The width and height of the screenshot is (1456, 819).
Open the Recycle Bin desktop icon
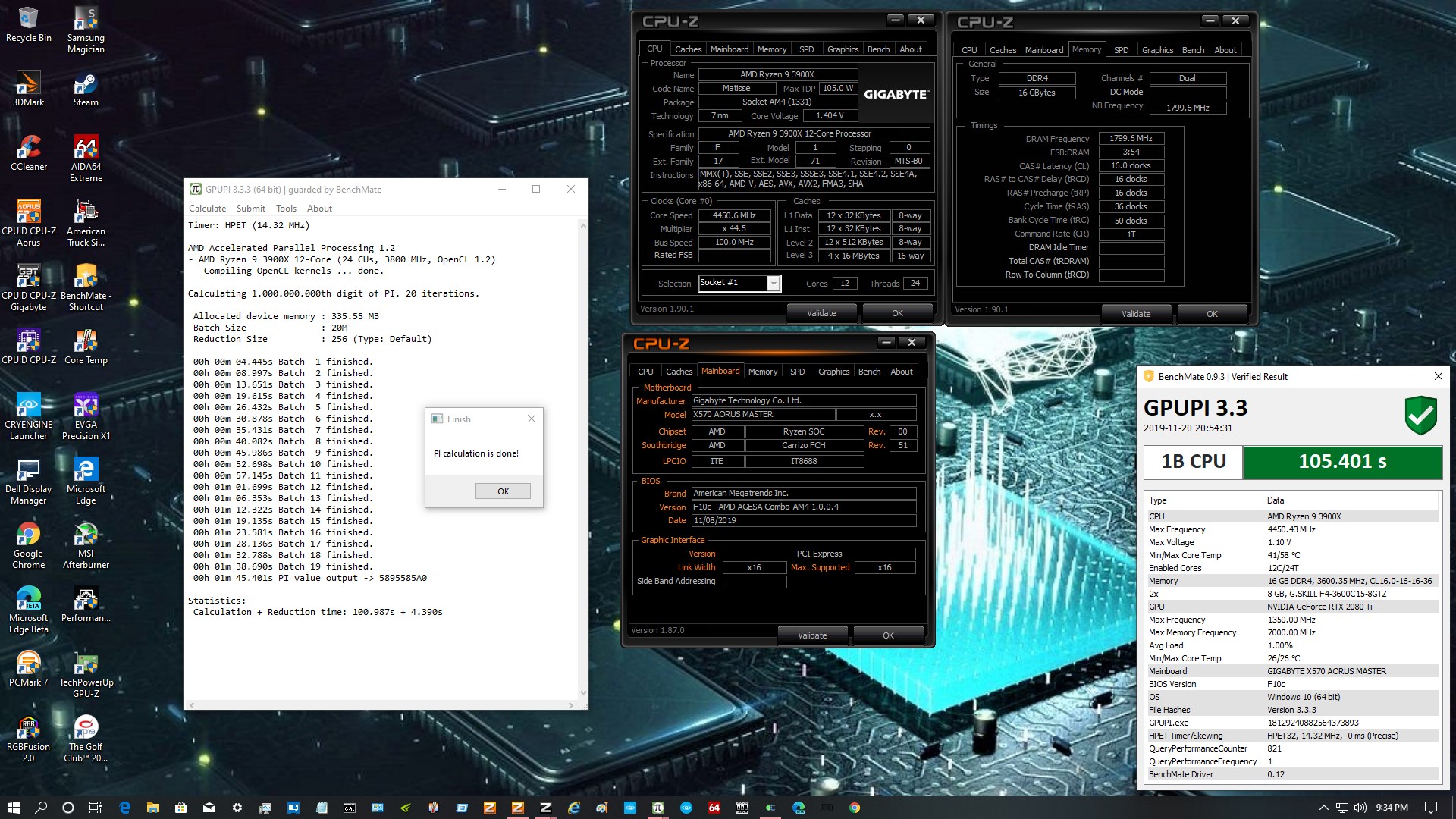point(29,25)
